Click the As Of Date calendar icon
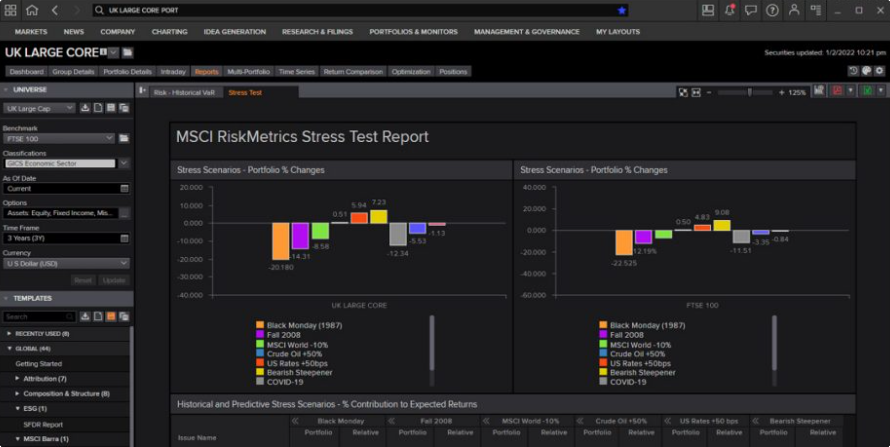 [x=124, y=188]
